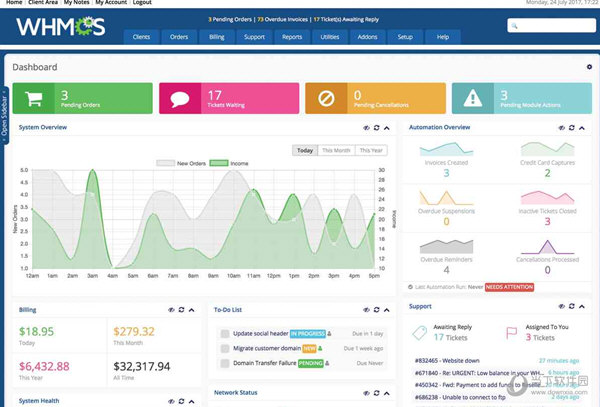Hide the System Overview widget with eye icon
This screenshot has width=600, height=407.
coord(366,128)
